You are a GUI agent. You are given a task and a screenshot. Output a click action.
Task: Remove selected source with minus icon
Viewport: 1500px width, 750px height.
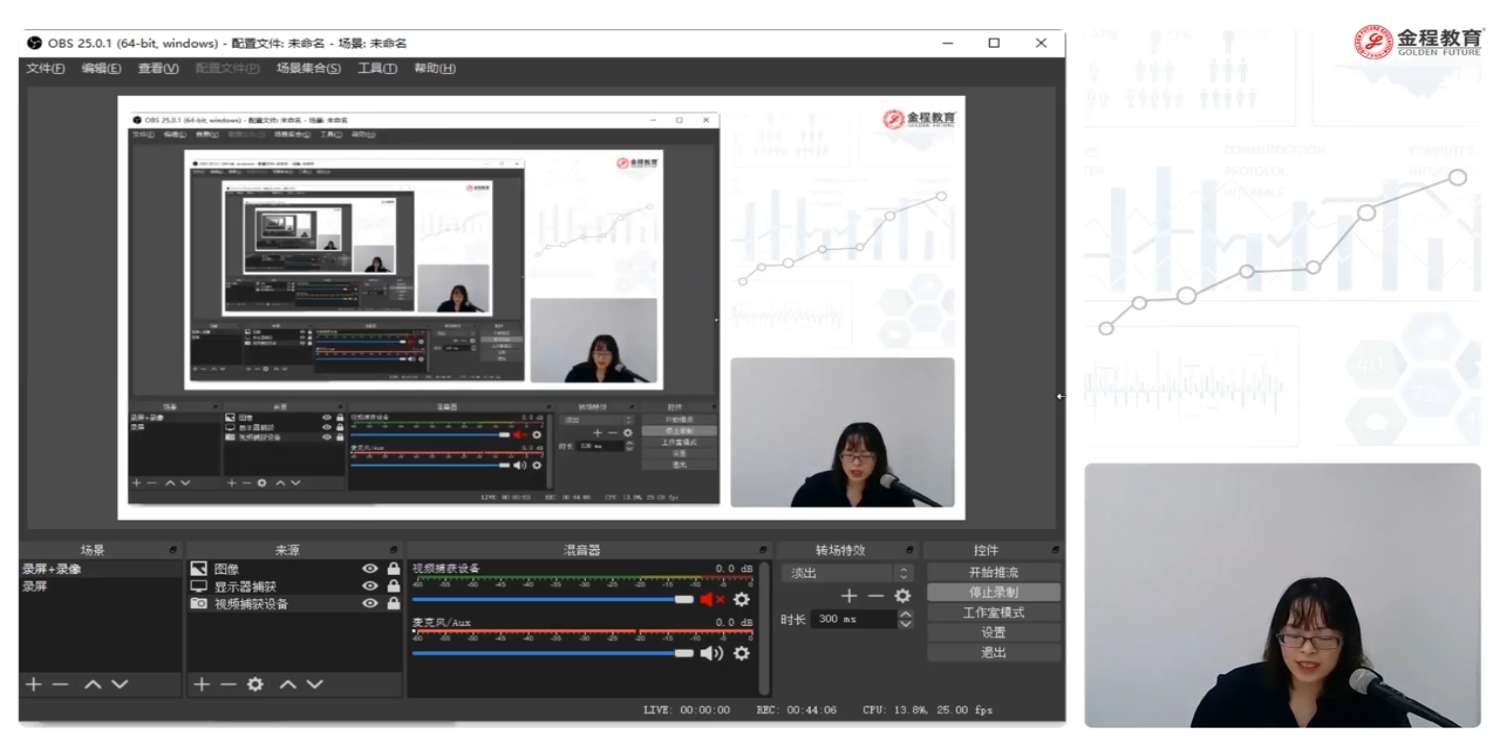coord(228,684)
